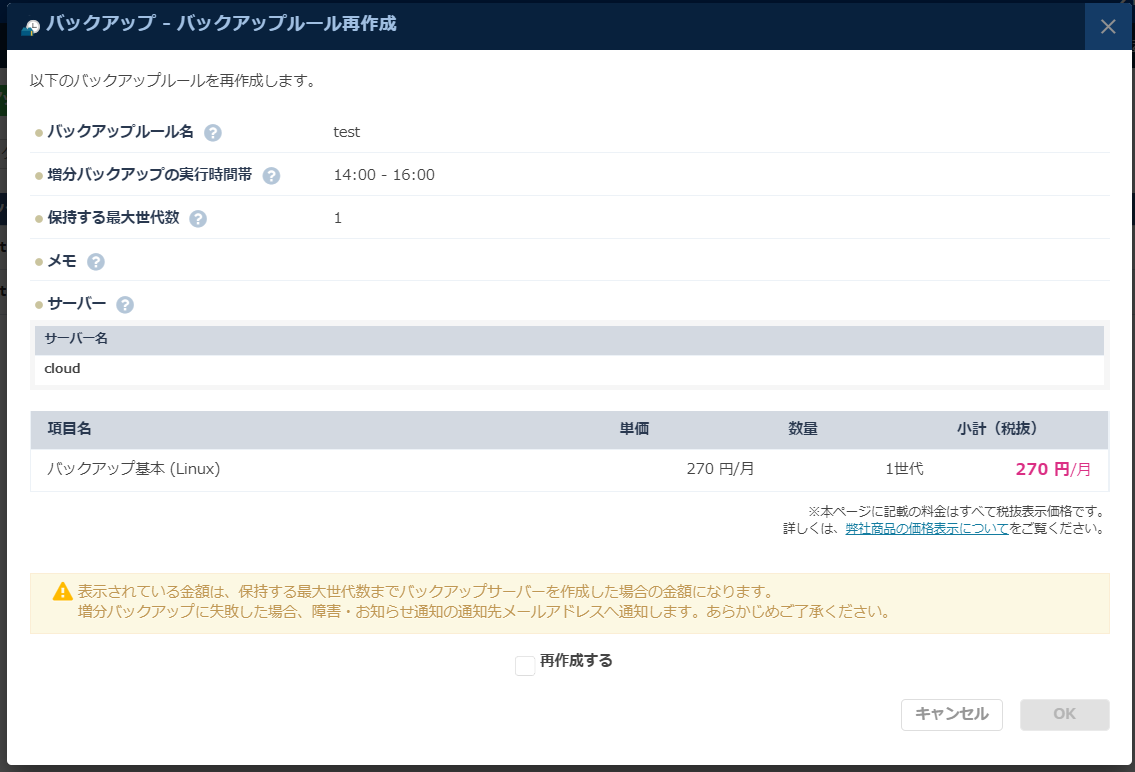Viewport: 1135px width, 772px height.
Task: Close the dialog with the X button
Action: coord(1107,26)
